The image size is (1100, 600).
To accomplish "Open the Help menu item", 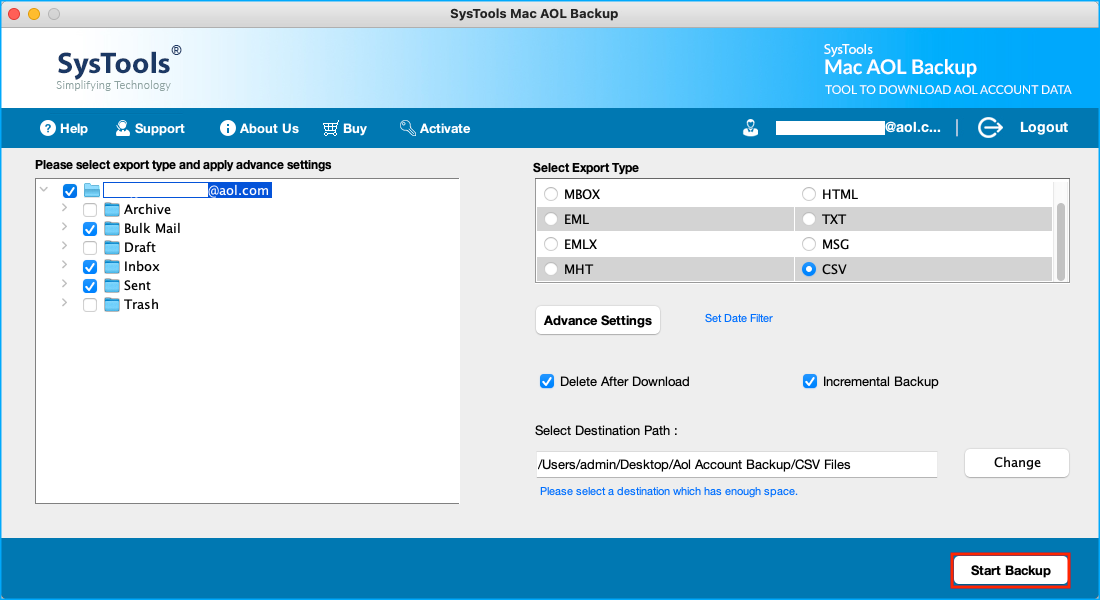I will (64, 128).
